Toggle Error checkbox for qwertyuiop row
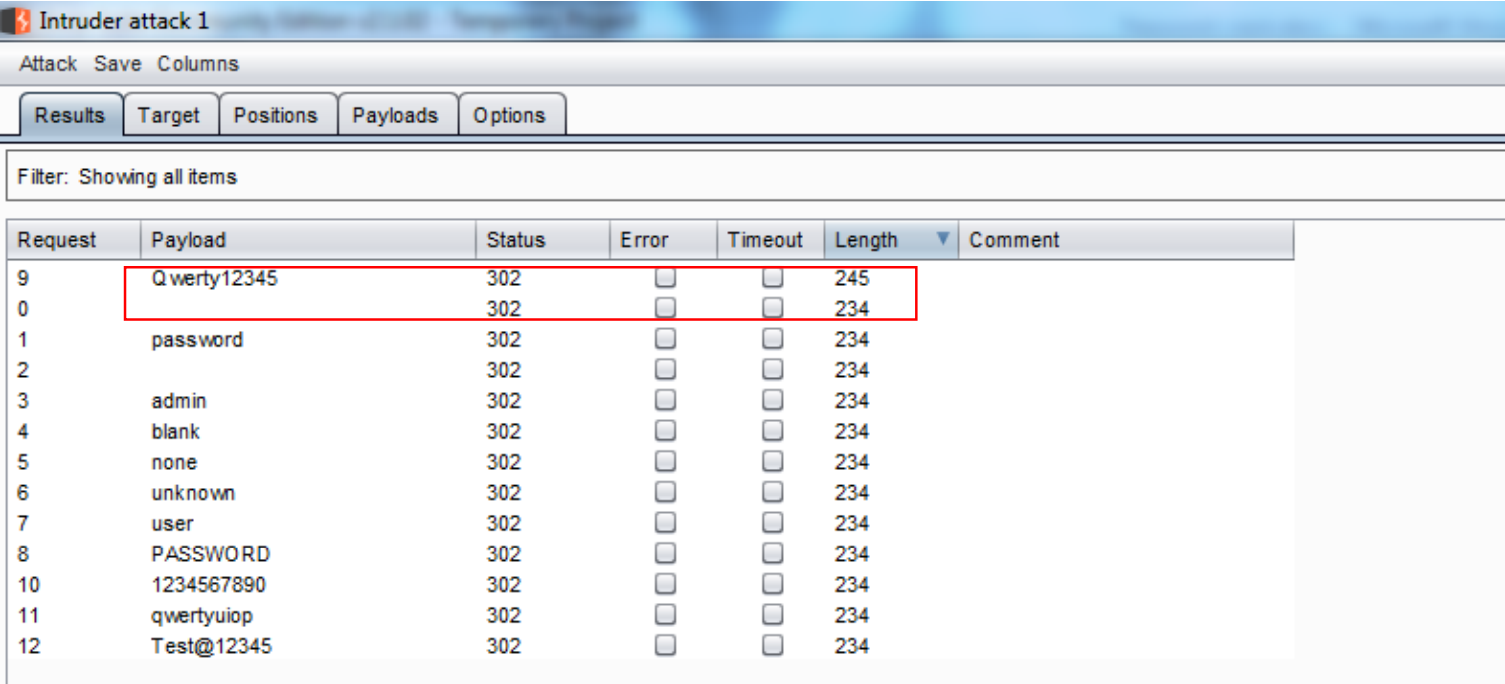 pos(665,615)
